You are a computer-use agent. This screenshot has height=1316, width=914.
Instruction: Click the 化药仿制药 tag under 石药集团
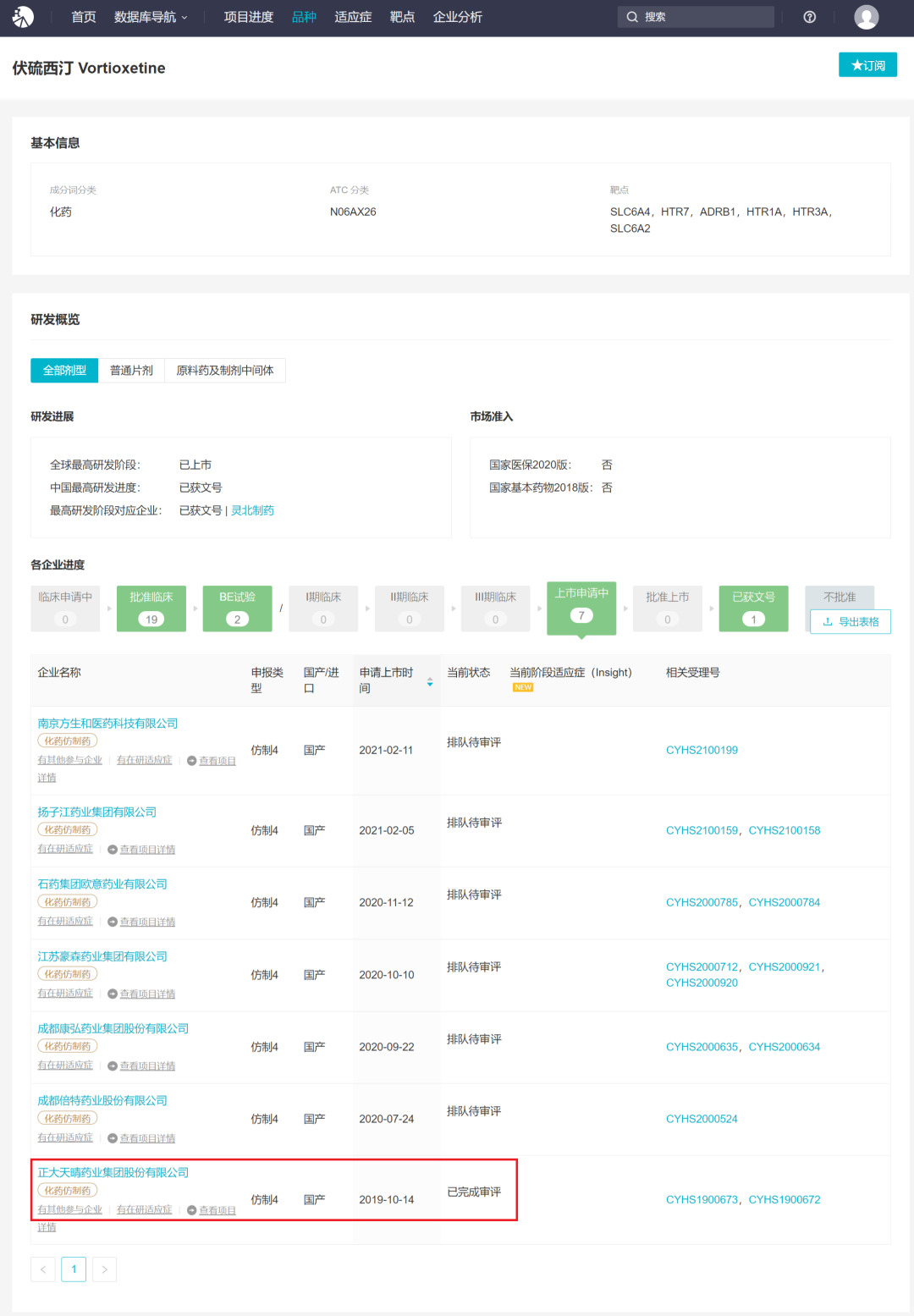tap(68, 902)
